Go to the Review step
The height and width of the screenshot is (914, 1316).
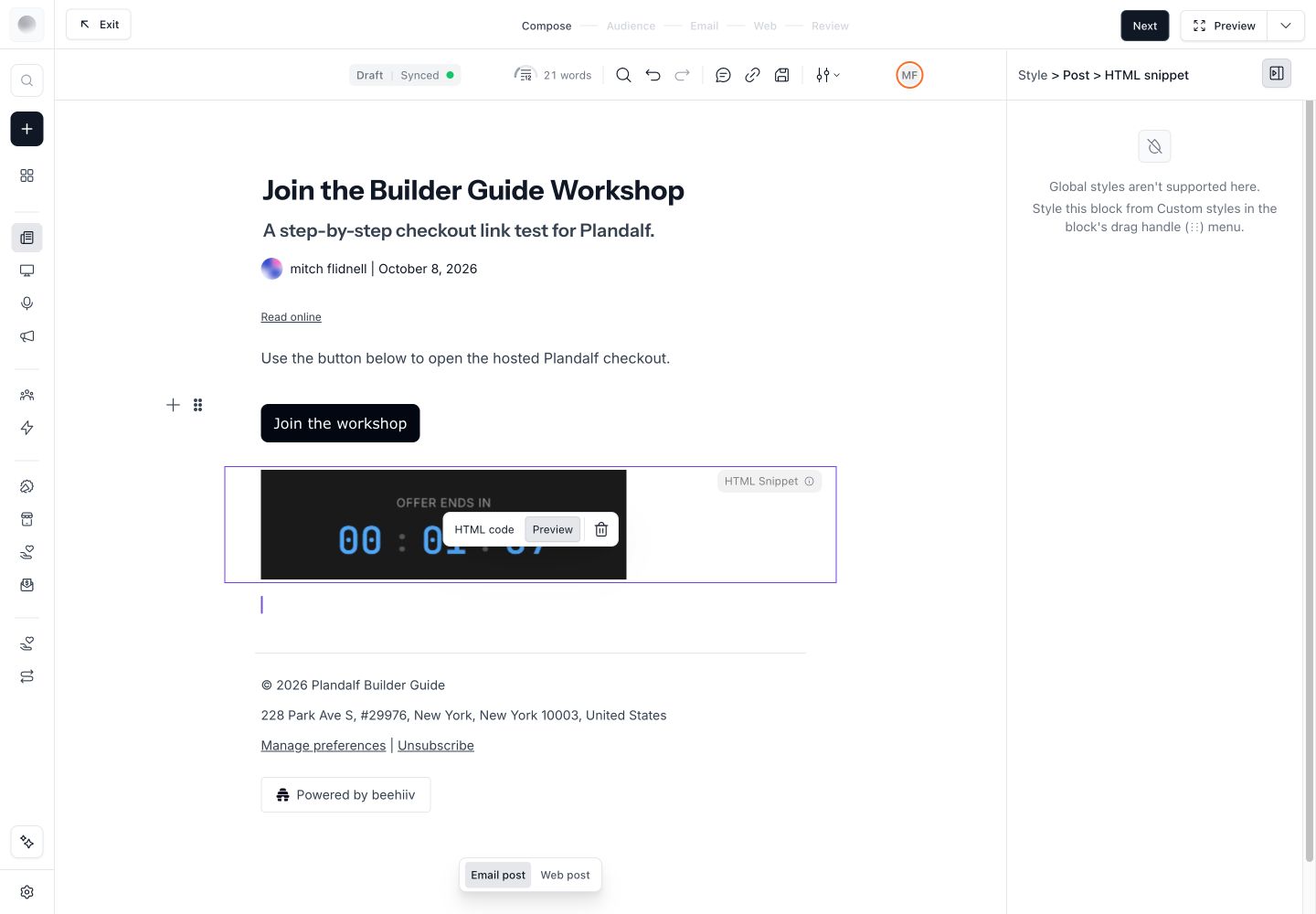coord(830,26)
